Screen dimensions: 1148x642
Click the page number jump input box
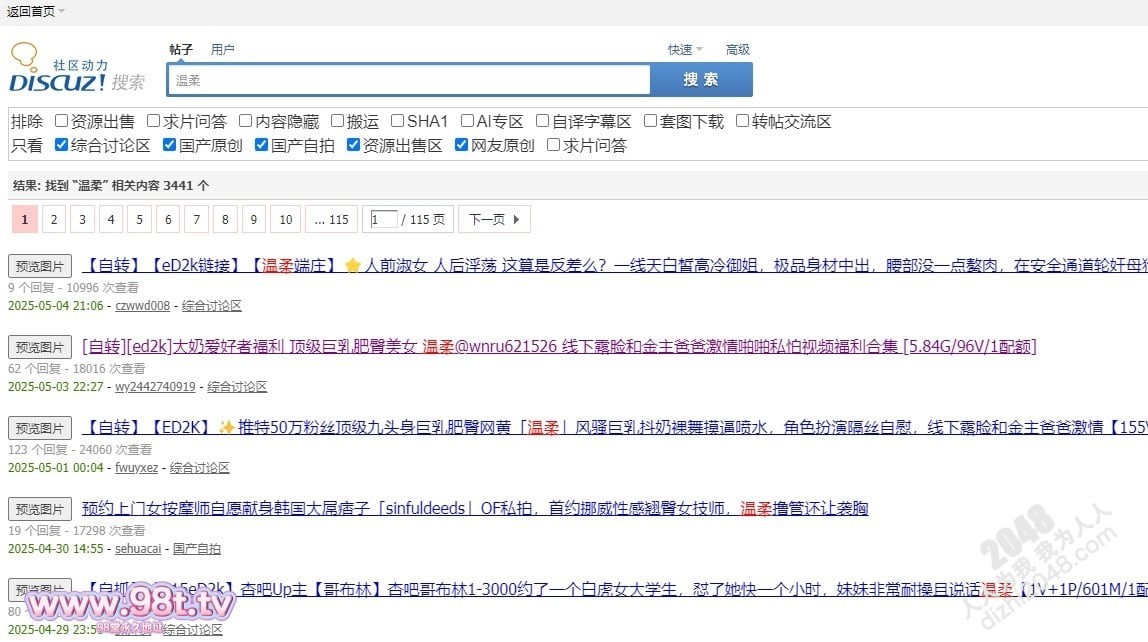383,219
